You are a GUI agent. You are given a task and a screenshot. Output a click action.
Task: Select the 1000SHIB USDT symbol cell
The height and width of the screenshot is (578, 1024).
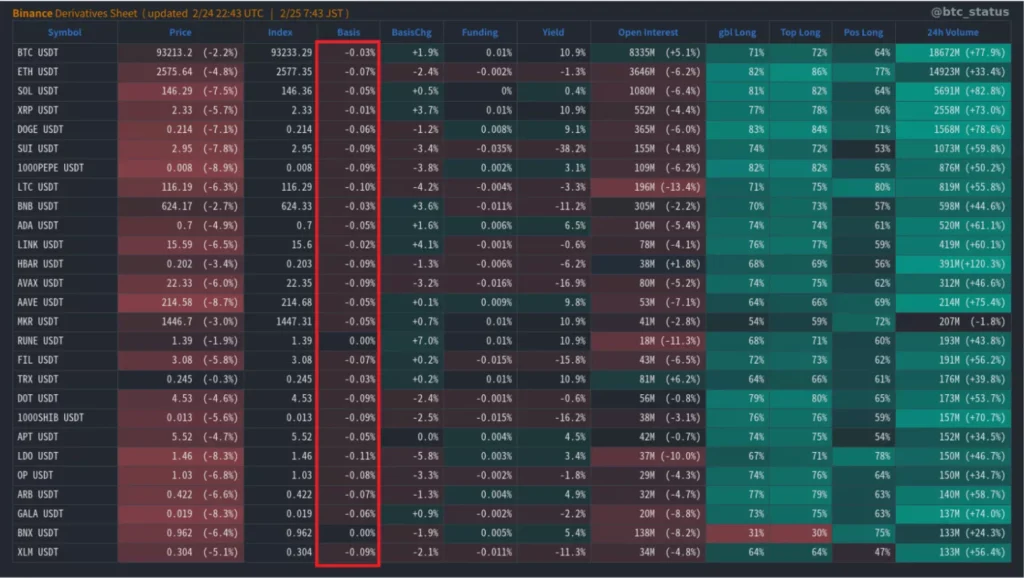[65, 417]
